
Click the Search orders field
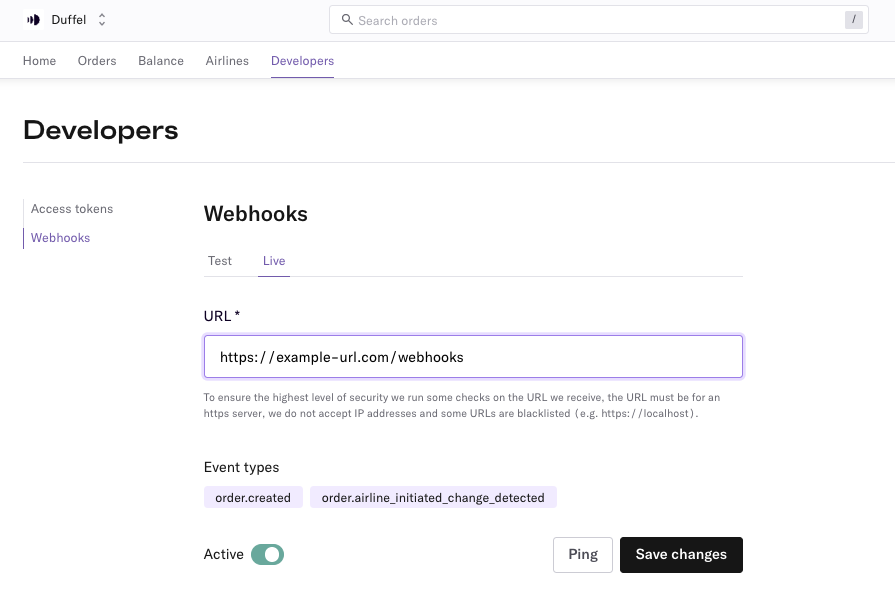coord(599,20)
